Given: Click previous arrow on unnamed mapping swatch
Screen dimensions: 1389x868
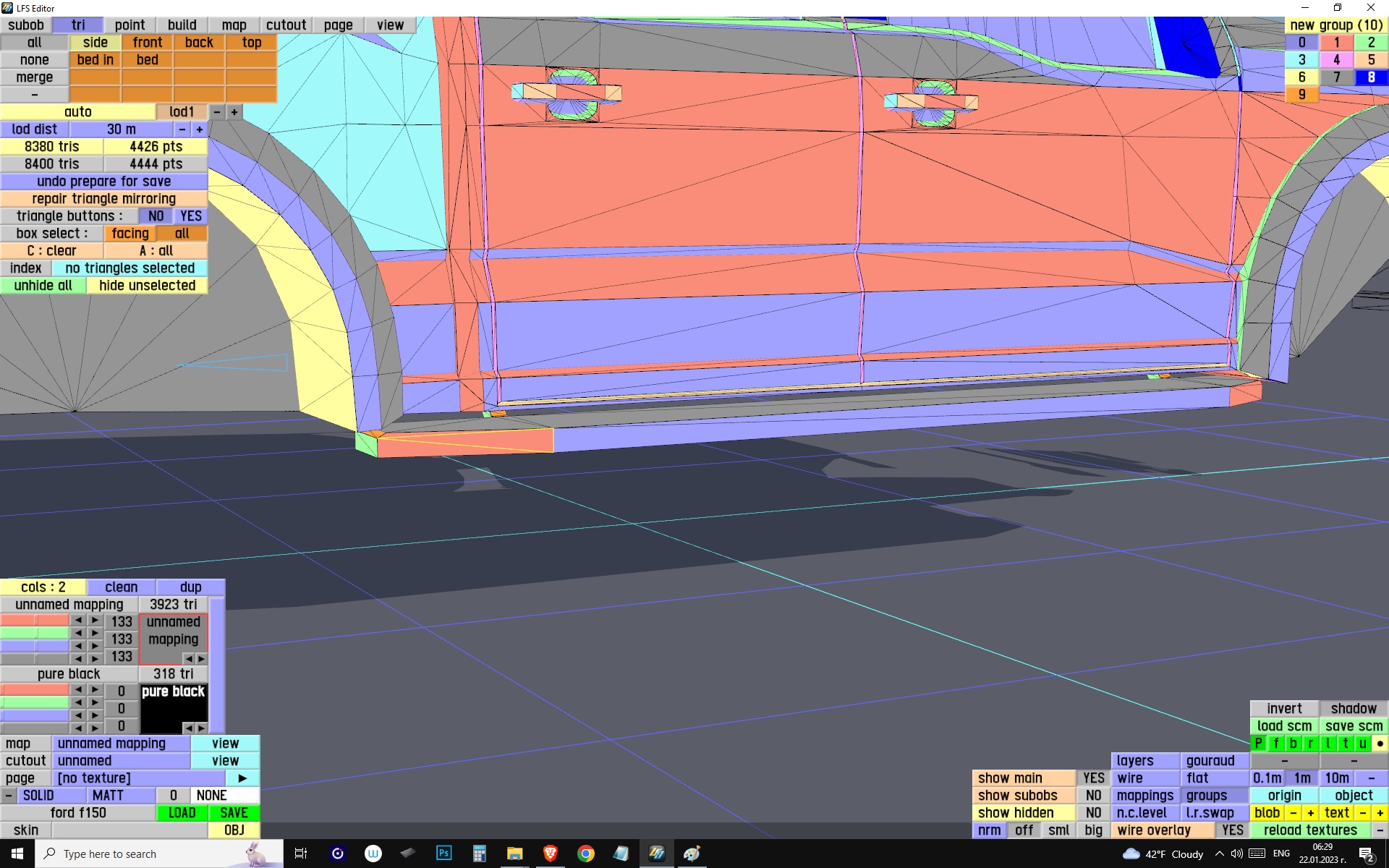Looking at the screenshot, I should 188,658.
